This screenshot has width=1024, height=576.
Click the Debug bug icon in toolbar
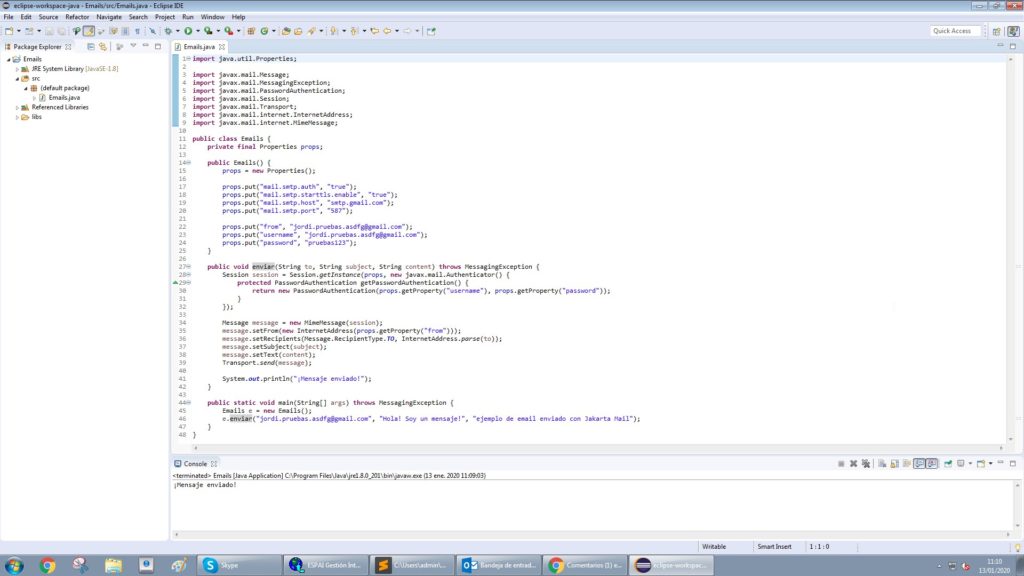(166, 31)
